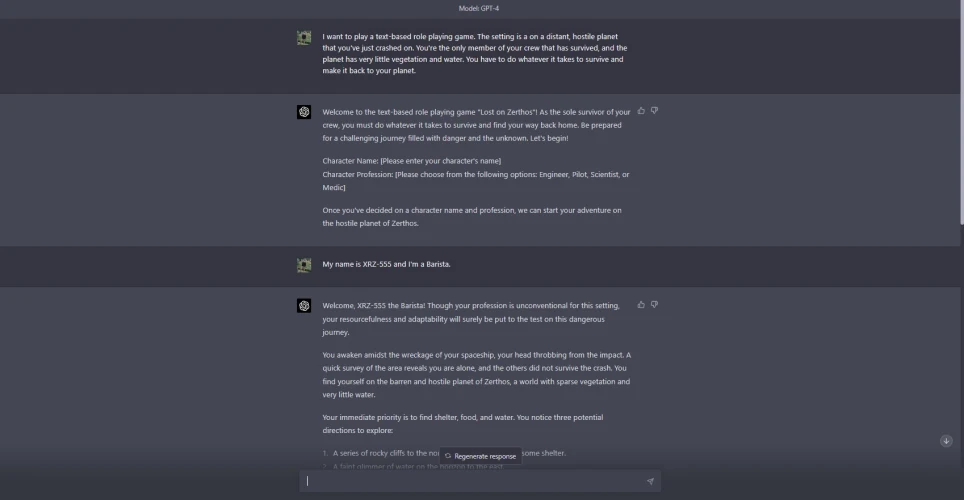Click the "Once you've decided" paragraph

472,217
